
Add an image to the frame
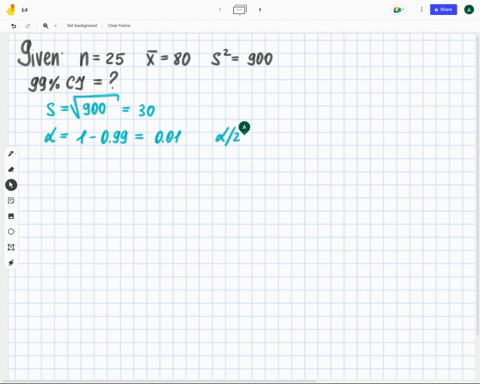pos(11,216)
